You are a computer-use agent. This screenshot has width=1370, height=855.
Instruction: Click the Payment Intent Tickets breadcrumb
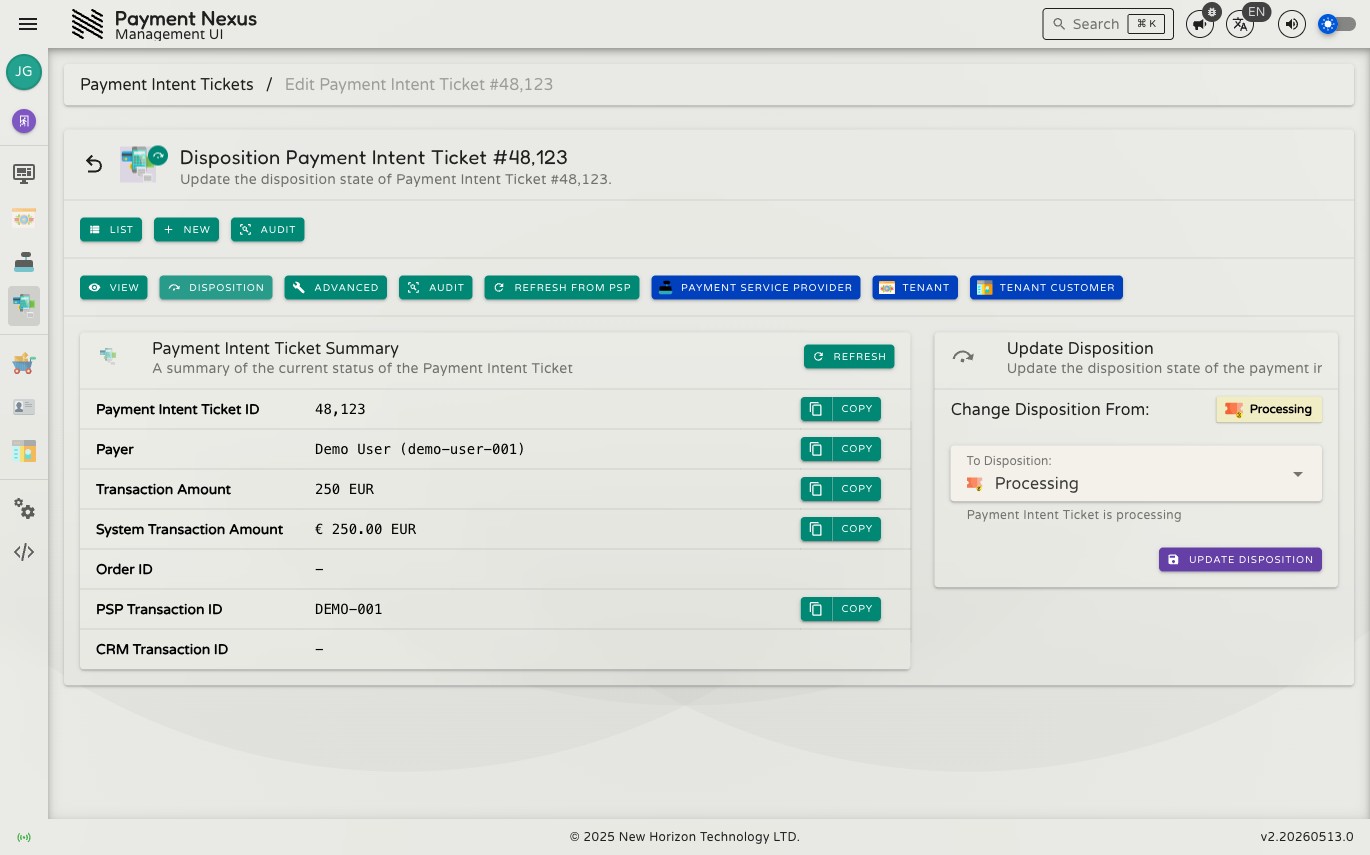point(167,85)
